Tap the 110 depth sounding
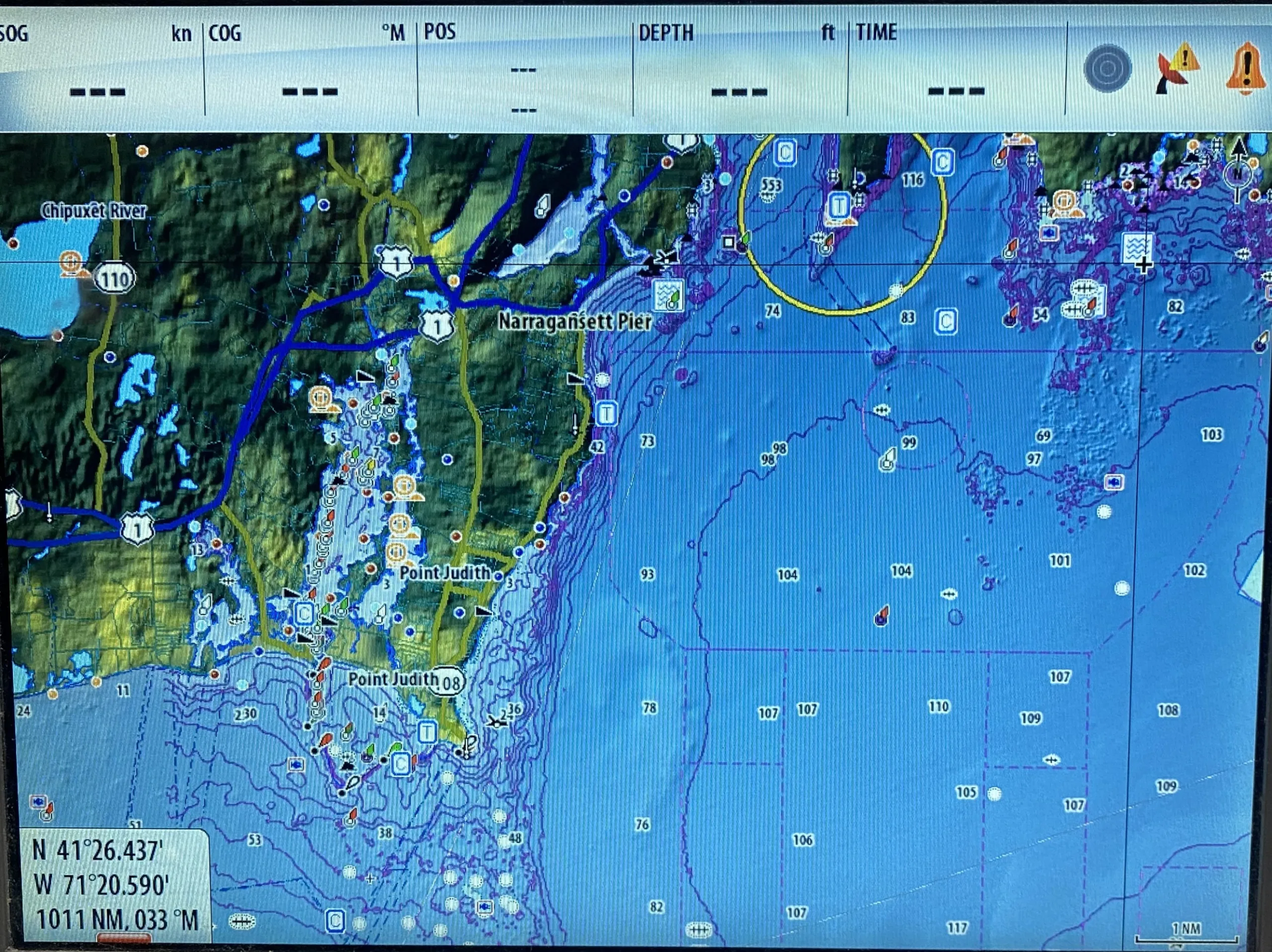This screenshot has height=952, width=1272. coord(939,706)
